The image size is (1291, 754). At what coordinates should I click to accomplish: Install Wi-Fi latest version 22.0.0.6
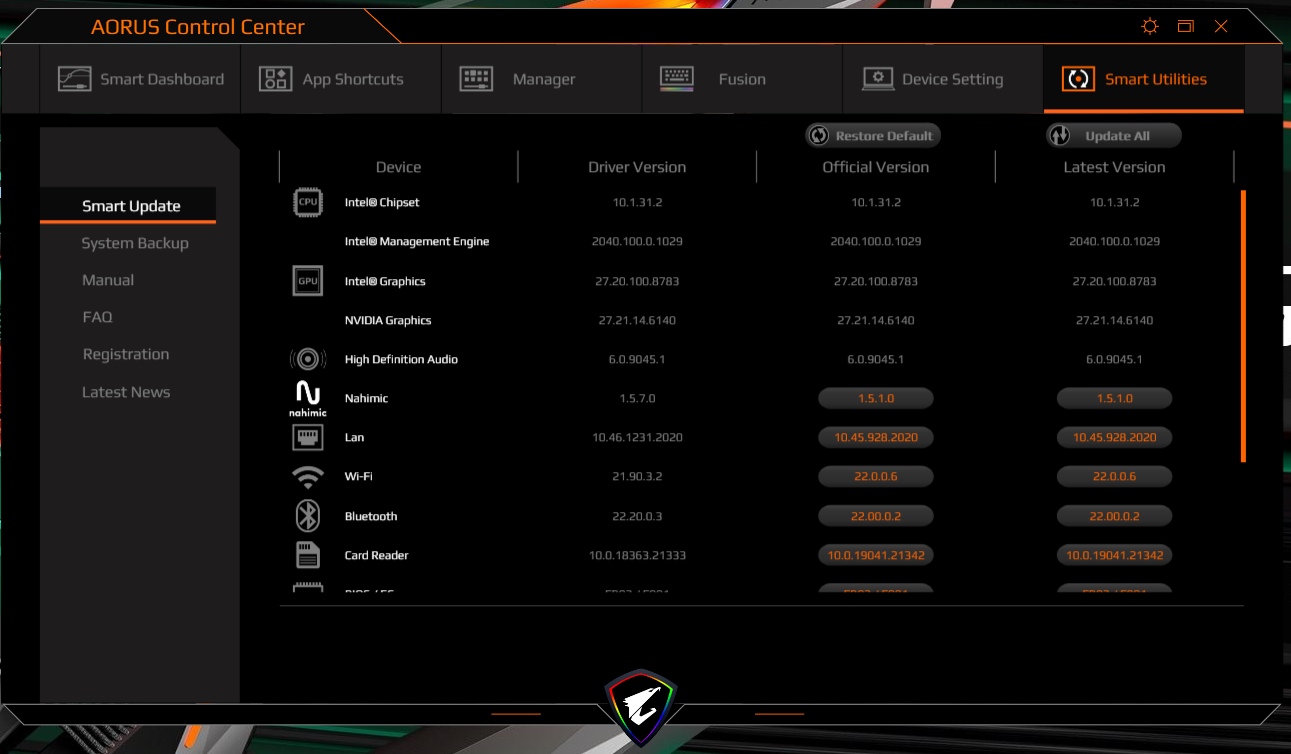coord(1114,476)
